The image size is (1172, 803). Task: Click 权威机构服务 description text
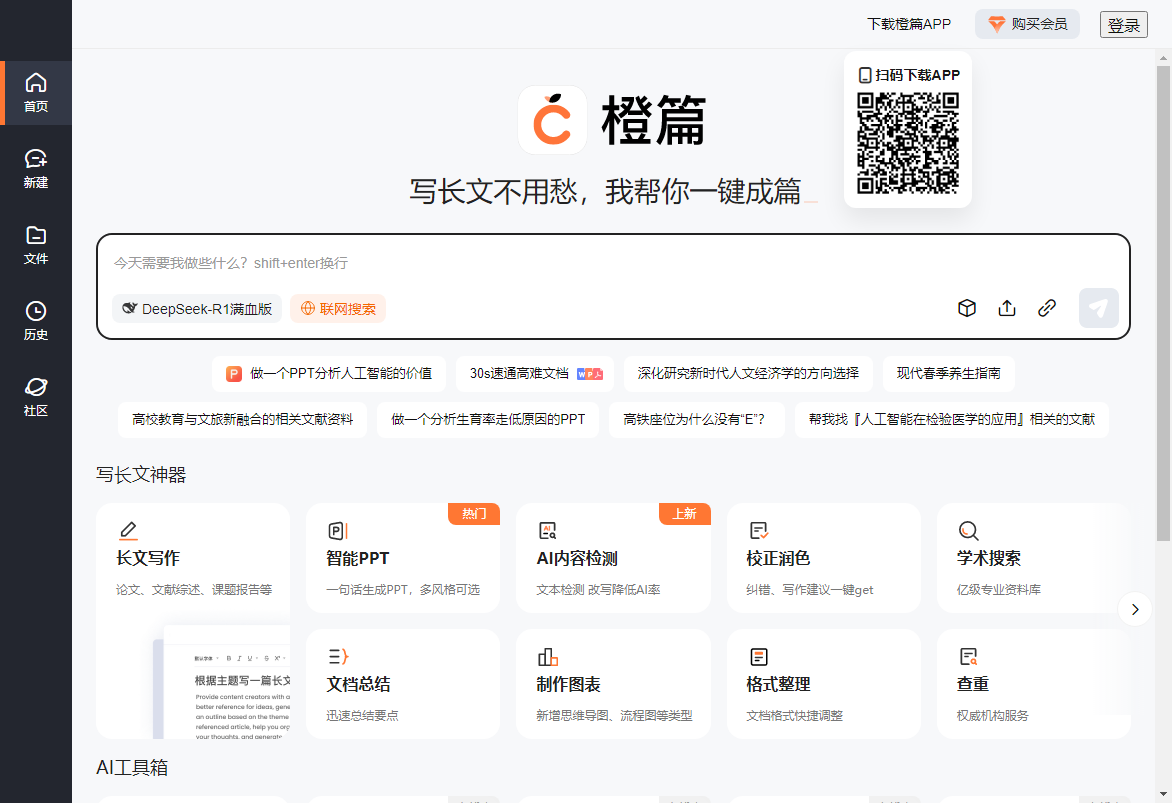(993, 716)
